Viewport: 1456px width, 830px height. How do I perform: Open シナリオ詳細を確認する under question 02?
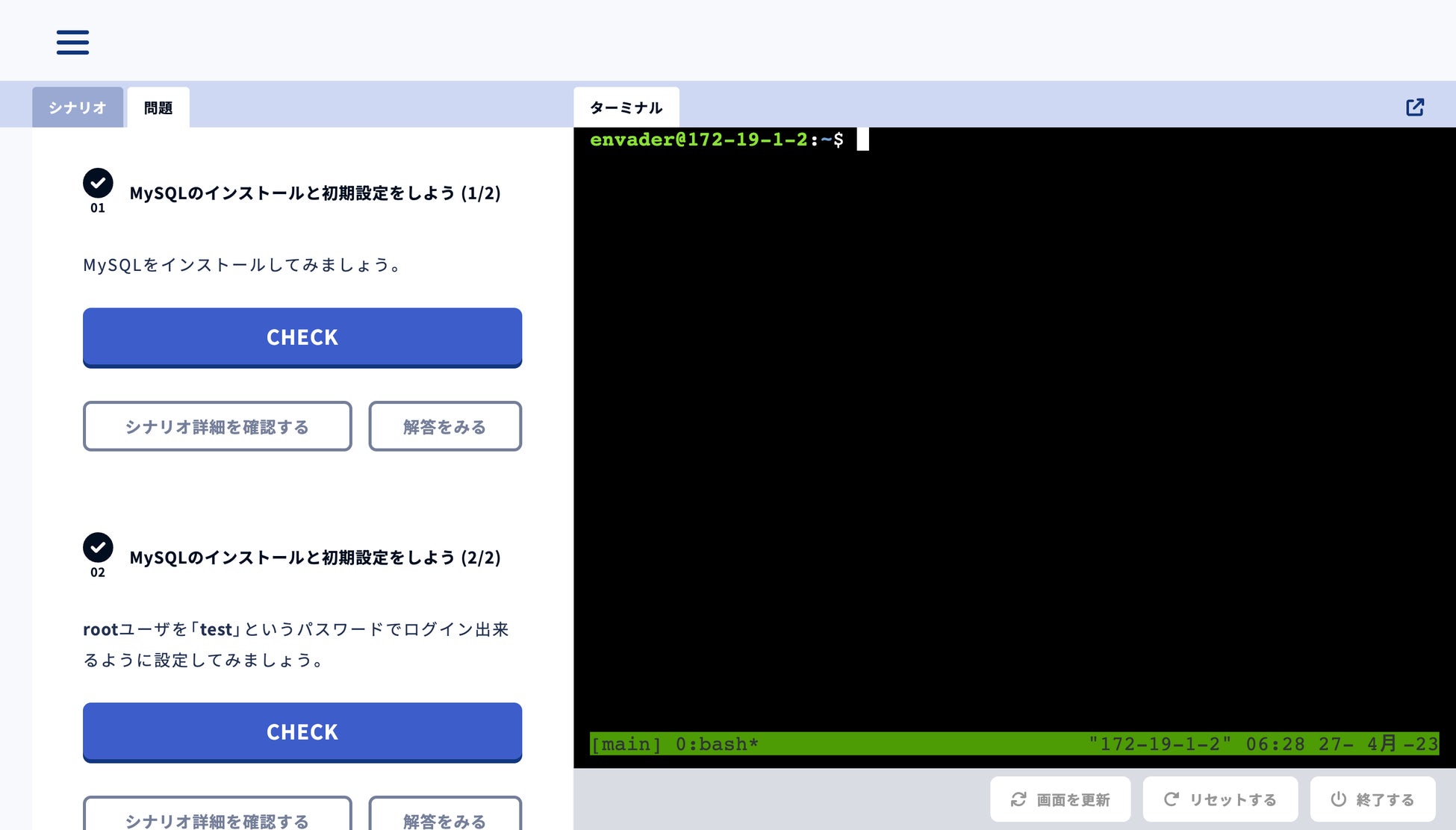point(217,817)
